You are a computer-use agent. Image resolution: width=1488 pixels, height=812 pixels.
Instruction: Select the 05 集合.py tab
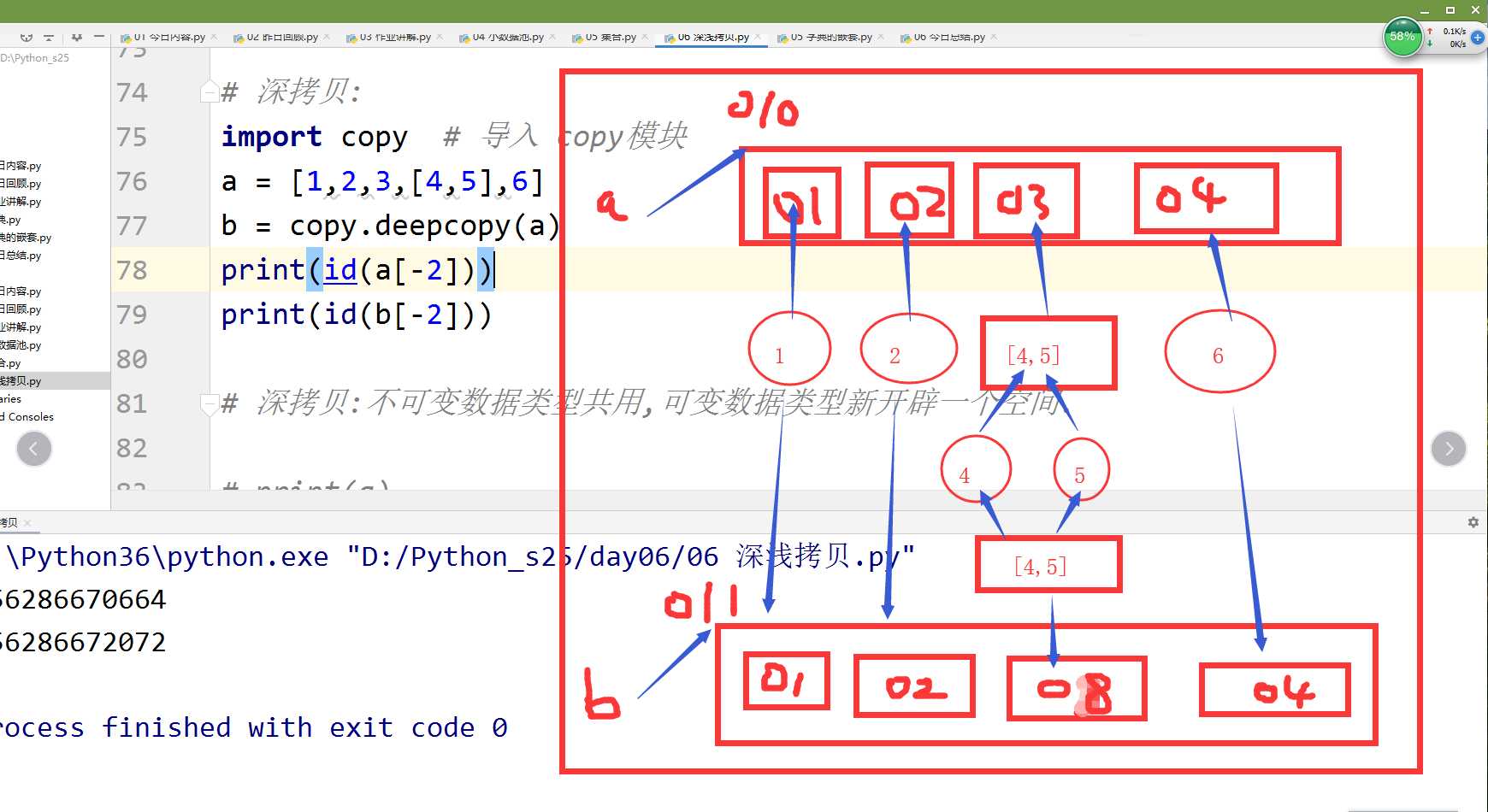(611, 37)
